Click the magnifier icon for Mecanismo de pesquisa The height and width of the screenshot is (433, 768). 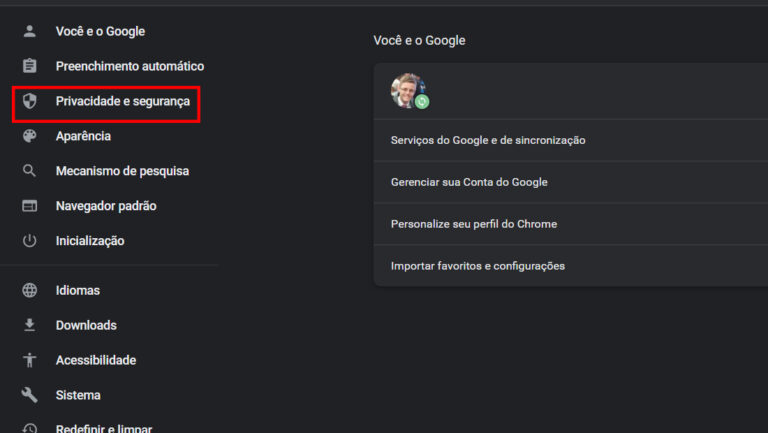30,171
